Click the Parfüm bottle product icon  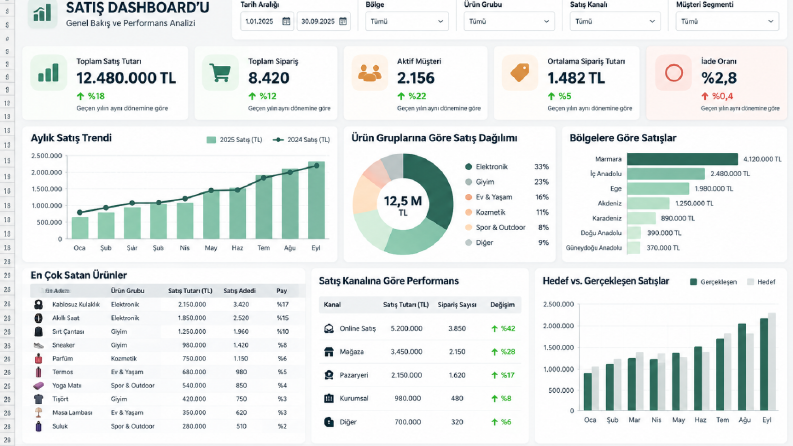38,359
